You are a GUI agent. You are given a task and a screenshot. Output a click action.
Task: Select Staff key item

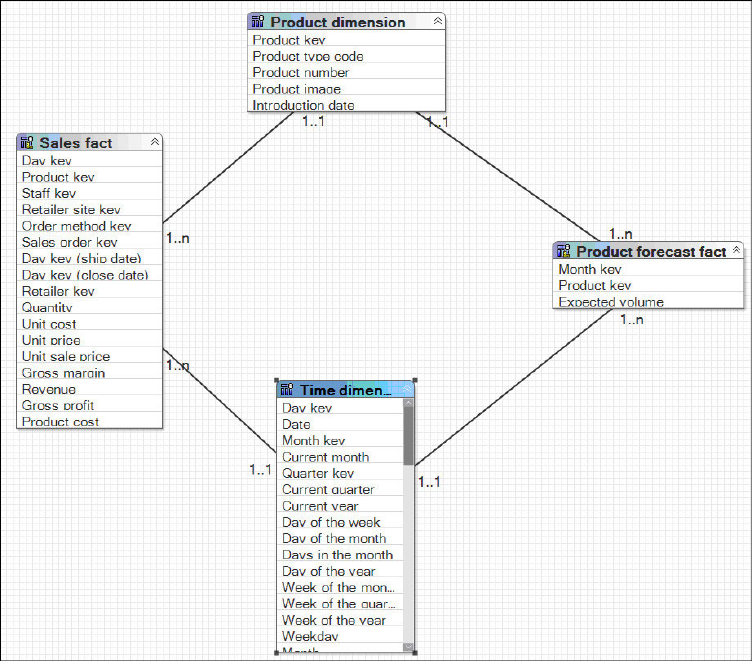pyautogui.click(x=90, y=193)
